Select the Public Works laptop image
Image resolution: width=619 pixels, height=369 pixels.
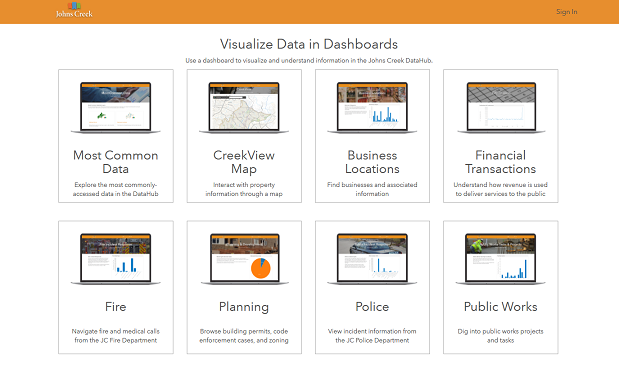[x=501, y=259]
